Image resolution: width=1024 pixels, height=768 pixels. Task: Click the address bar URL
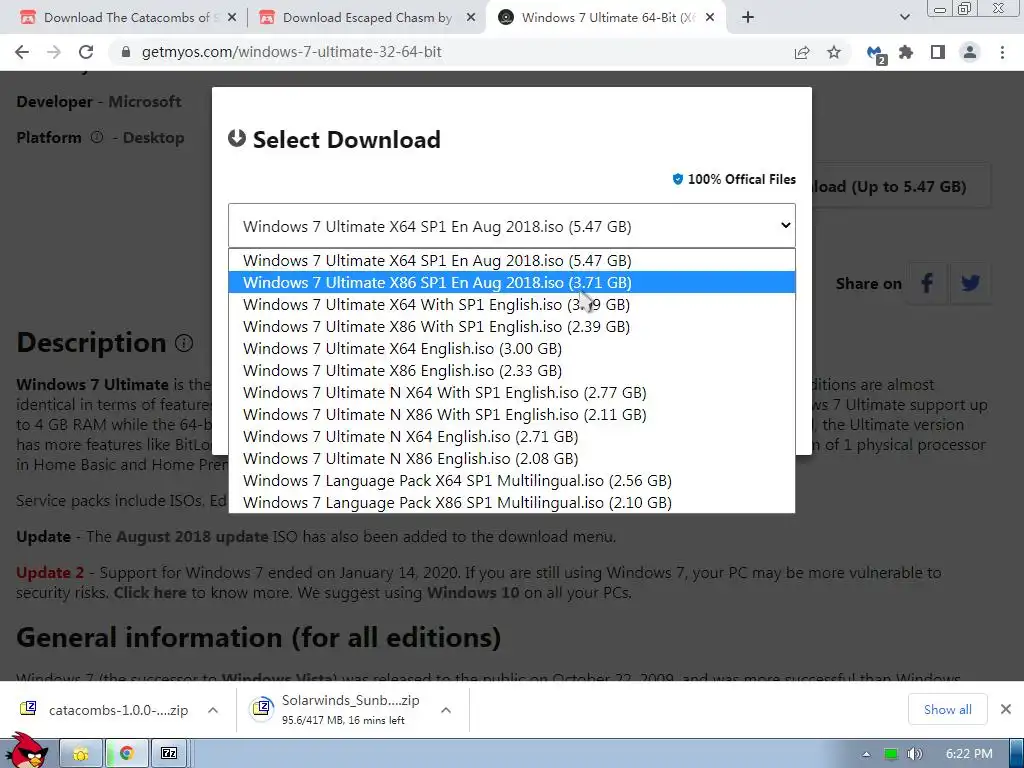pyautogui.click(x=291, y=52)
